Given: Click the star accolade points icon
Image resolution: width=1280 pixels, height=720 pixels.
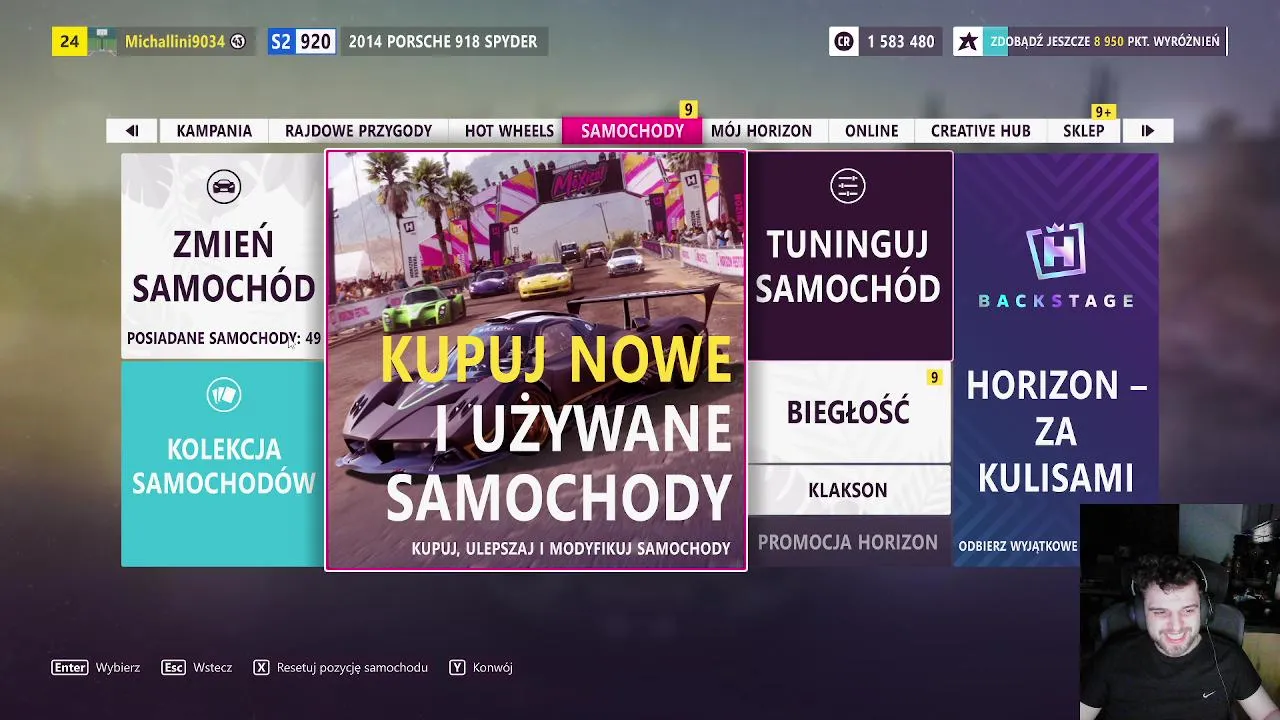Looking at the screenshot, I should tap(967, 41).
